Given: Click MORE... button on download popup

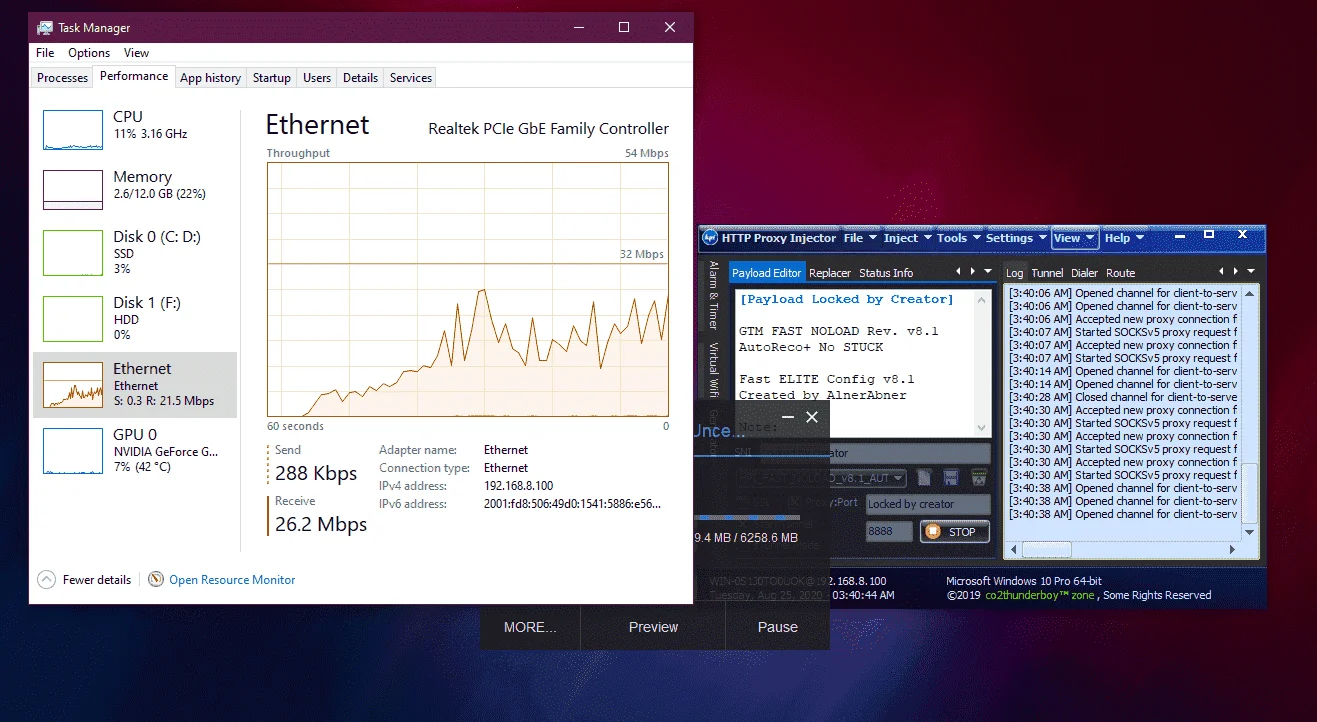Looking at the screenshot, I should pos(530,627).
